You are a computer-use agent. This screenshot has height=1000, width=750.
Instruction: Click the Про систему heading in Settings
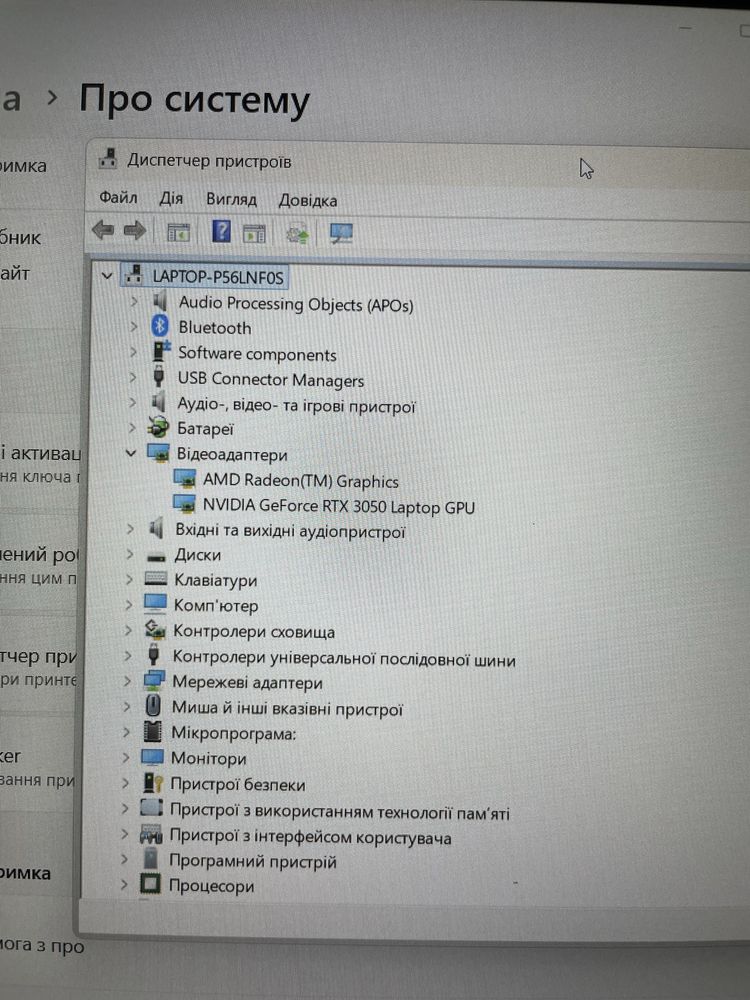click(195, 101)
